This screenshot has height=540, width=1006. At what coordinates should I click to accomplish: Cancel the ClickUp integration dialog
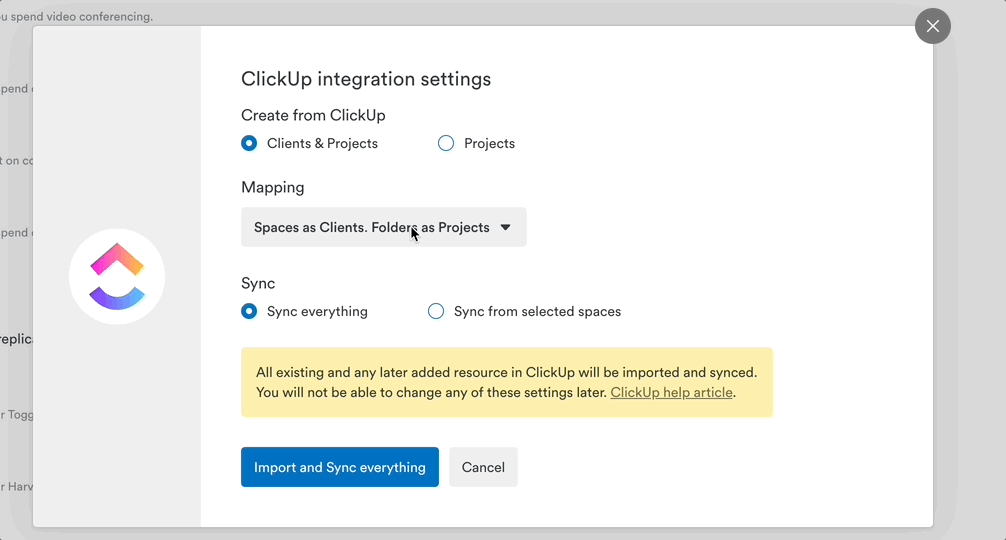[x=483, y=467]
